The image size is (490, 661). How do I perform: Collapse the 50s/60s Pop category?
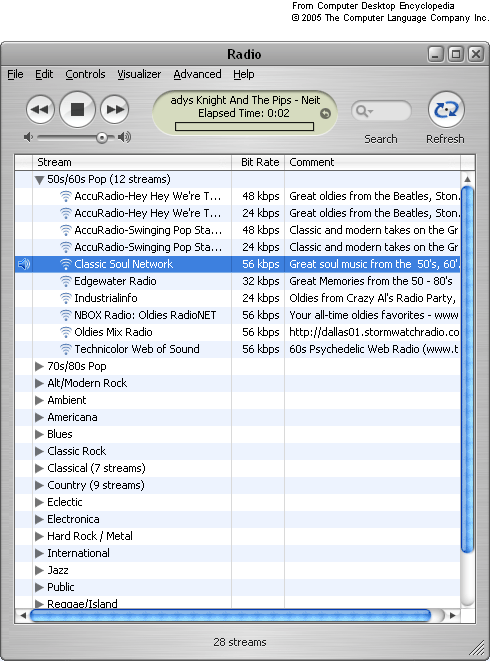pos(39,180)
